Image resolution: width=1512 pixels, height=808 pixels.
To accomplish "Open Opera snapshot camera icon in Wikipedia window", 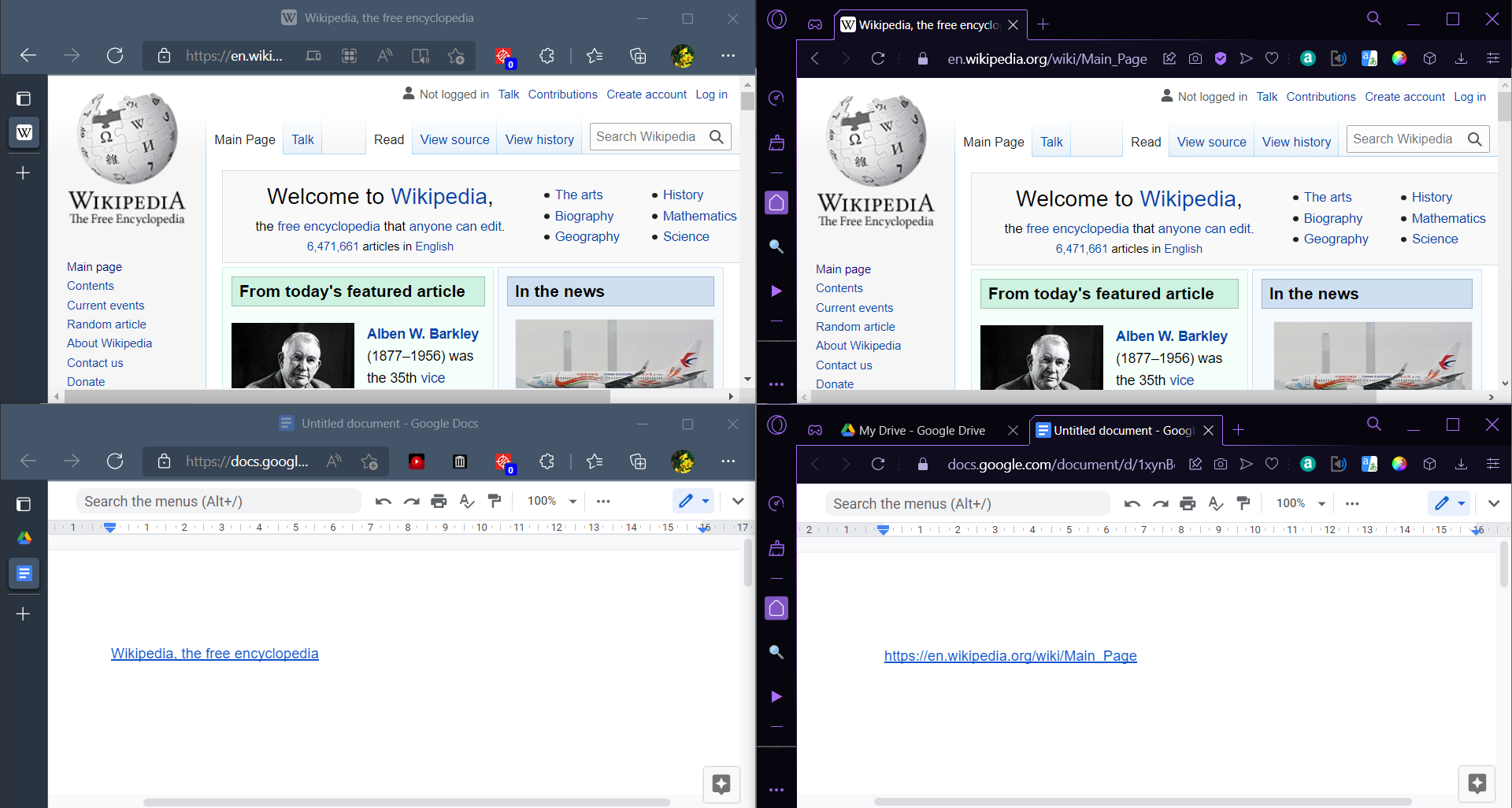I will point(1195,58).
